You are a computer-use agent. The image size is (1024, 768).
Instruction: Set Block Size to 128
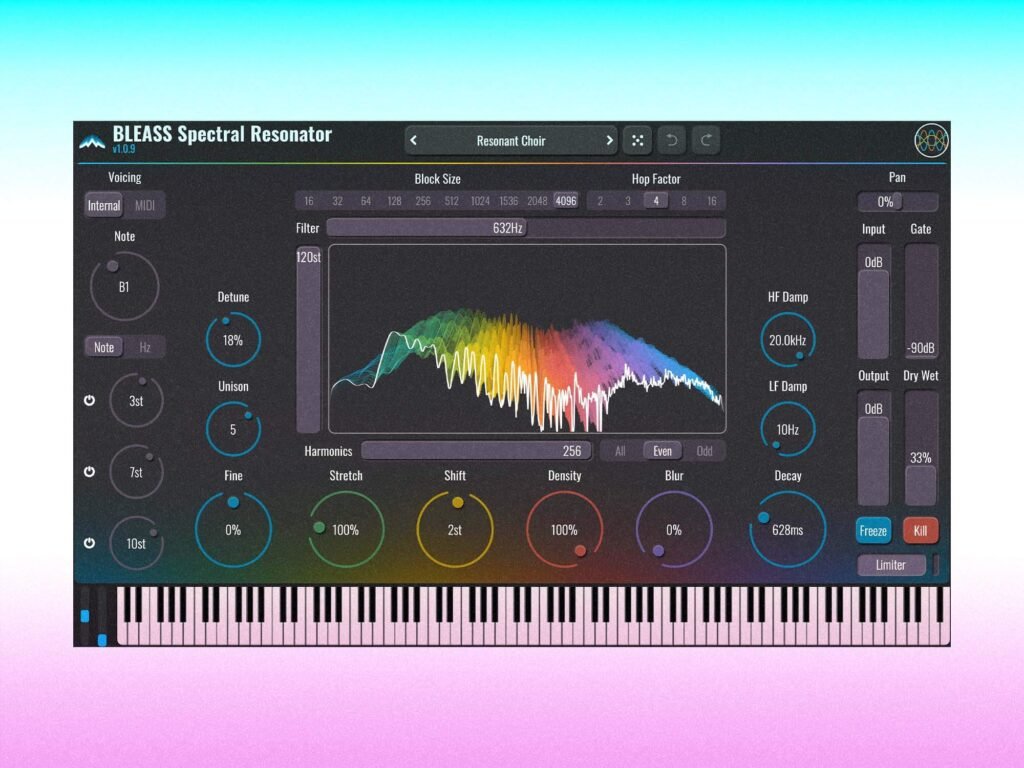click(x=394, y=201)
